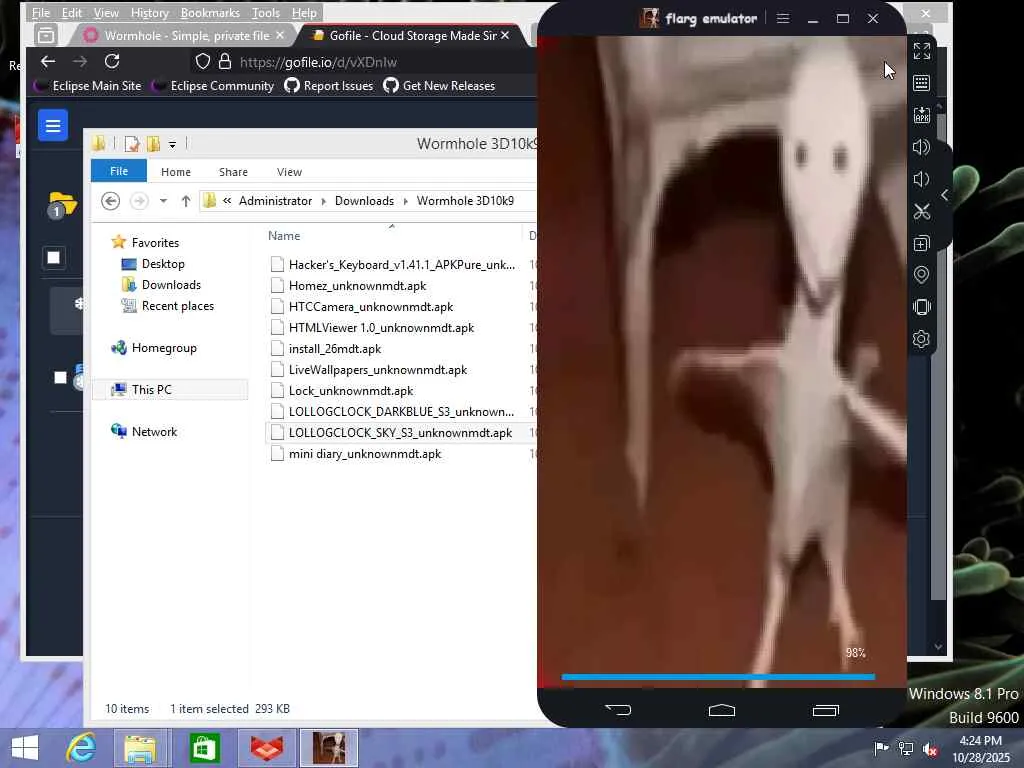This screenshot has height=768, width=1024.
Task: Open the Eclipse Main Site bookmark
Action: coord(88,86)
